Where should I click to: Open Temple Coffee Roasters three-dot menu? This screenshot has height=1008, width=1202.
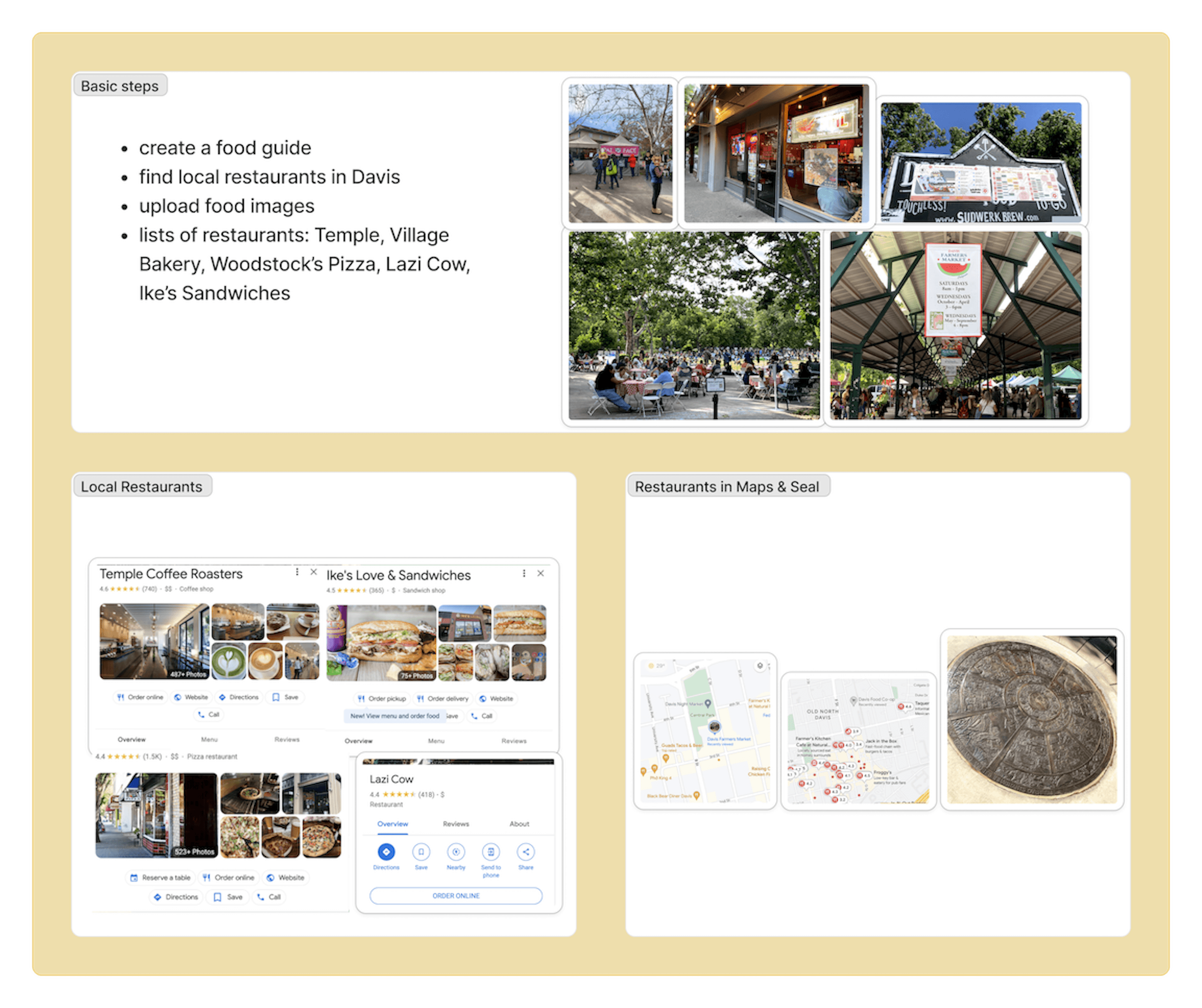tap(296, 572)
